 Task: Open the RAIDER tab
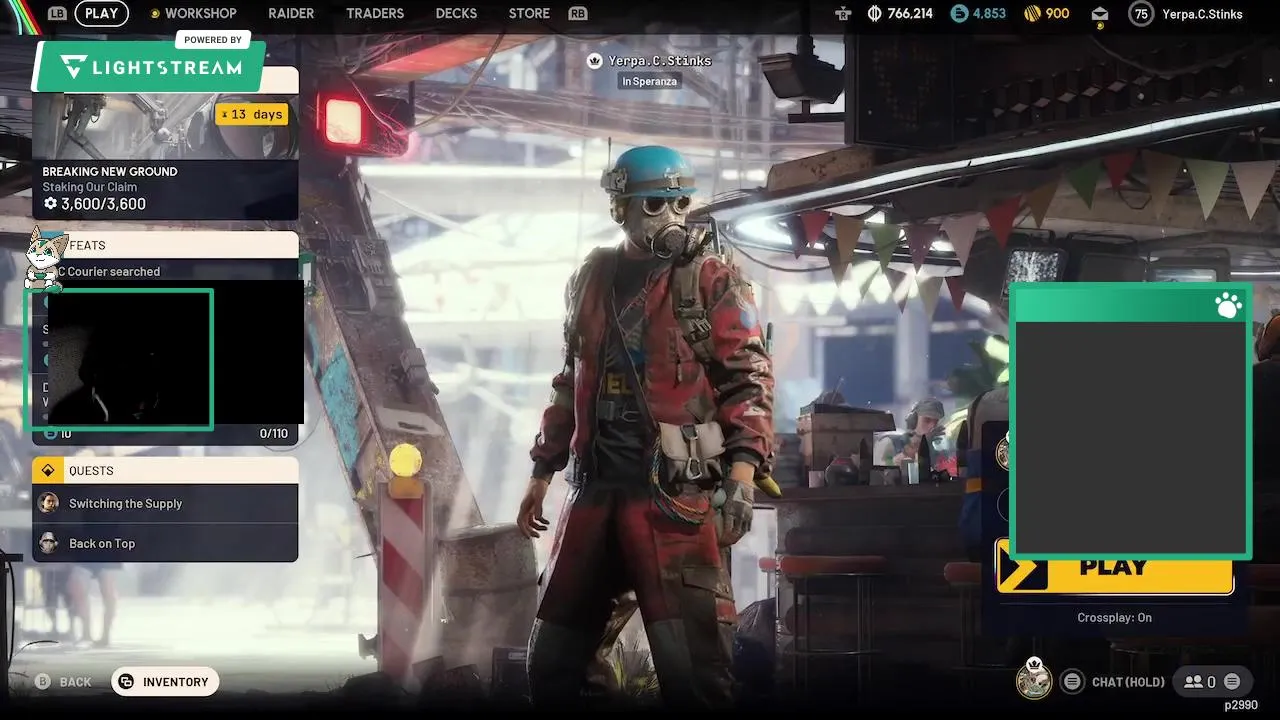tap(291, 13)
